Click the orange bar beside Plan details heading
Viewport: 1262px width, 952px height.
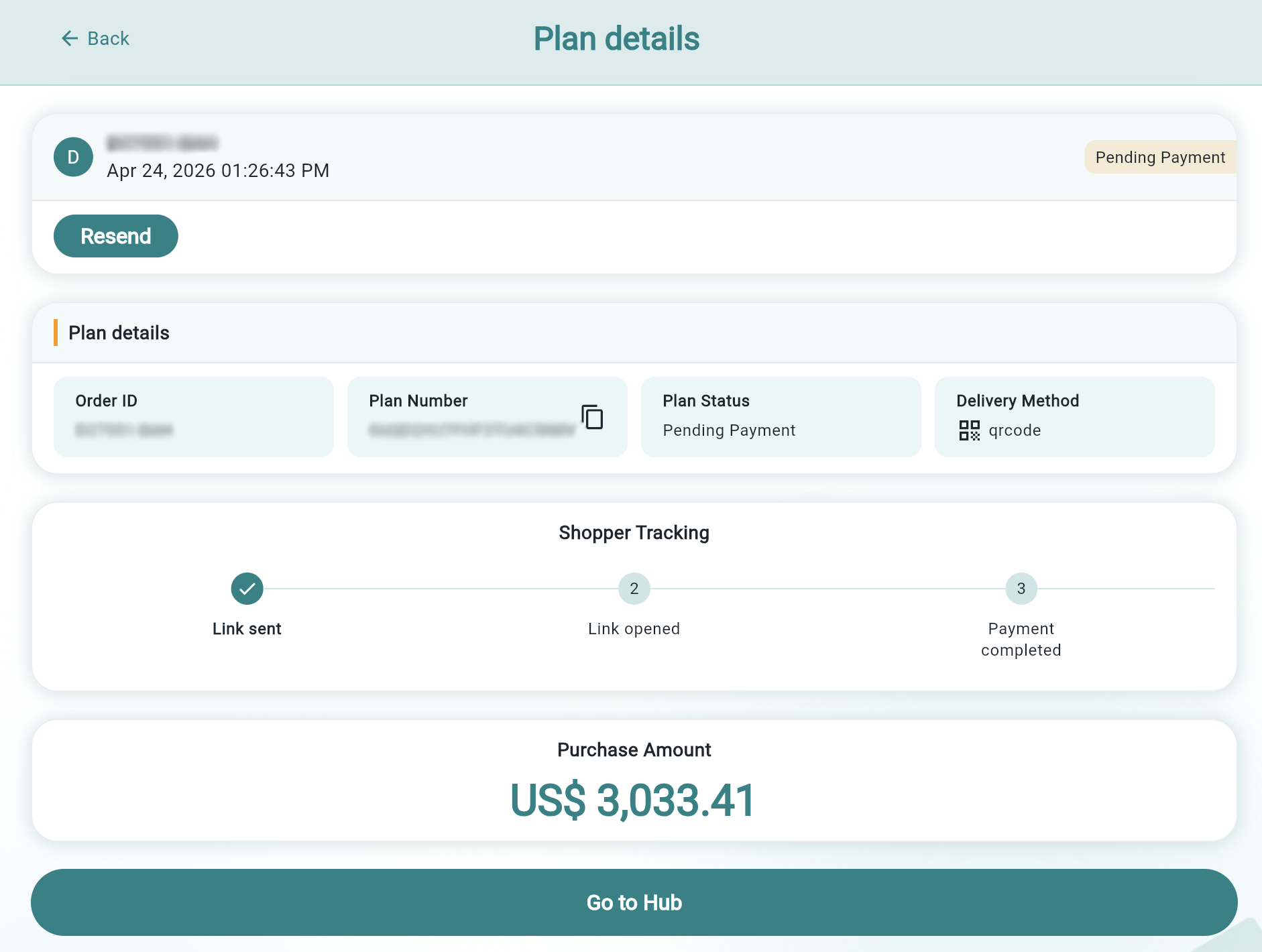[56, 333]
